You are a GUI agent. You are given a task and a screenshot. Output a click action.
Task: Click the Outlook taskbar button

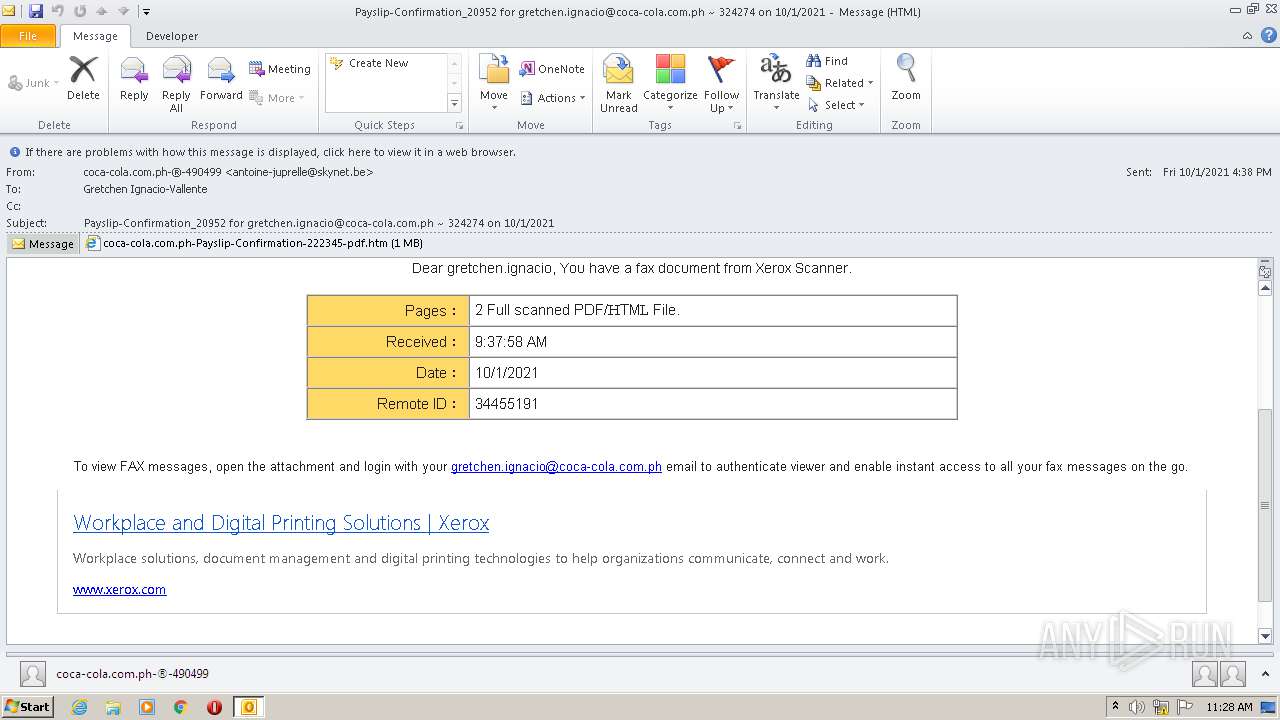click(x=249, y=707)
